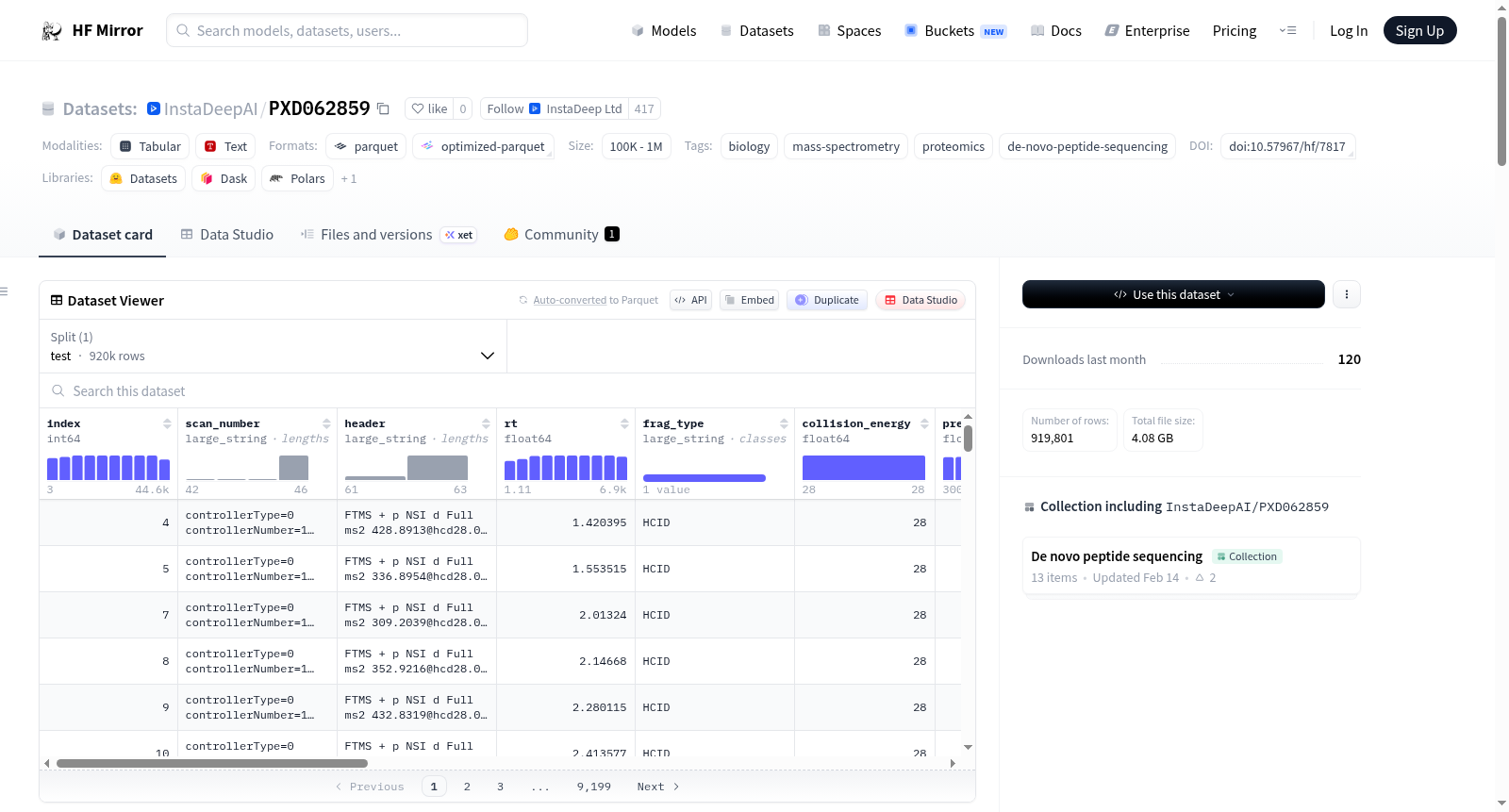This screenshot has width=1509, height=812.
Task: Click the mass-spectrometry tag
Action: click(x=846, y=146)
